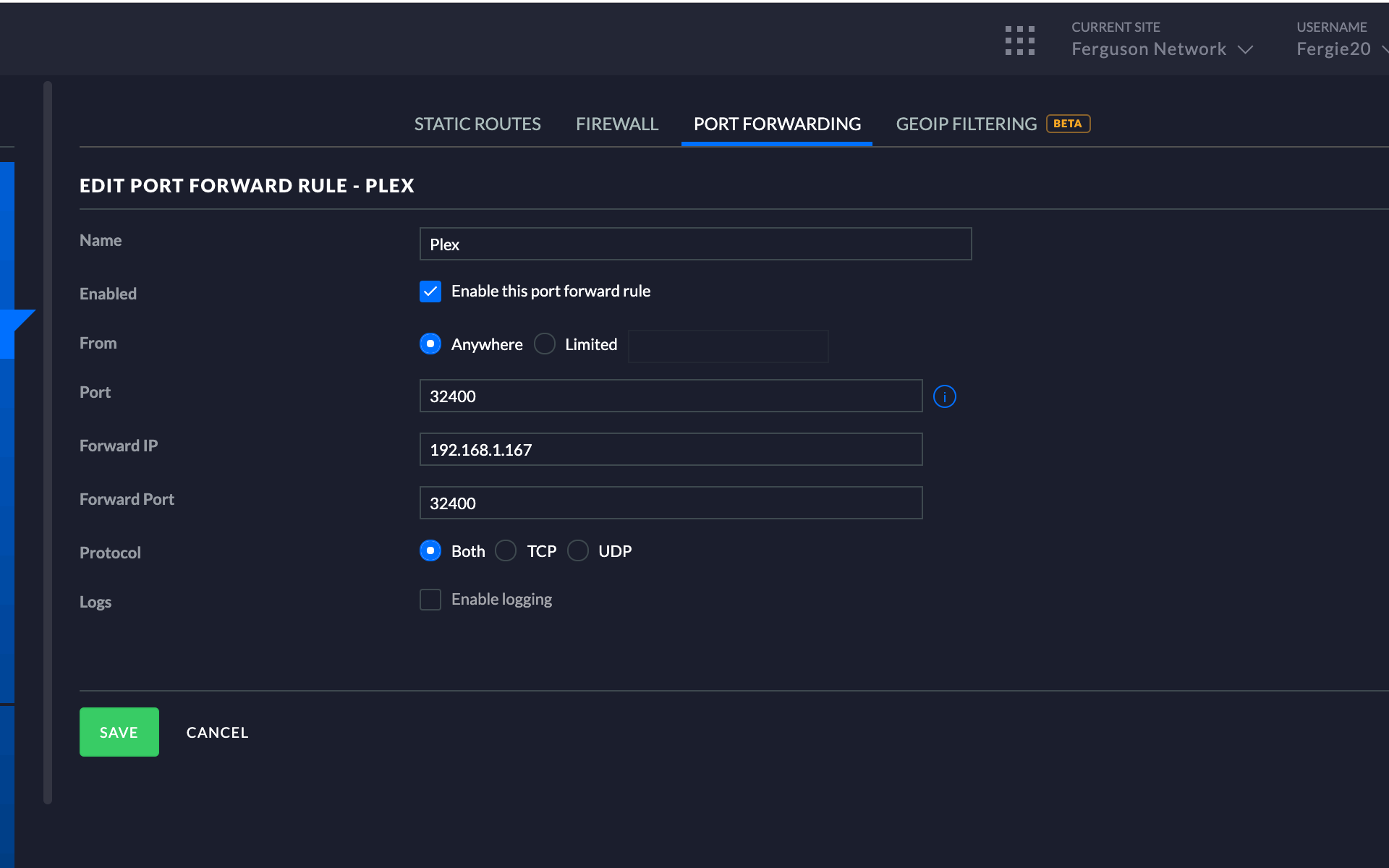The image size is (1389, 868).
Task: Choose UDP protocol only
Action: (x=578, y=551)
